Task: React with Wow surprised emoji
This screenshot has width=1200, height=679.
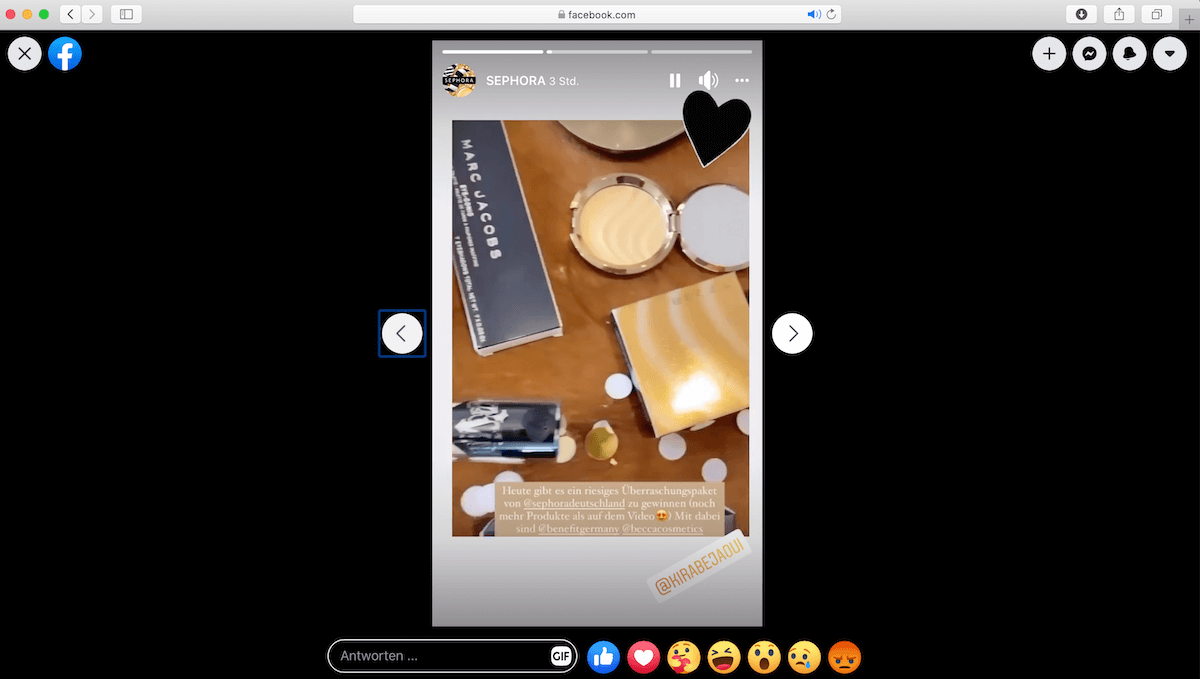Action: point(764,657)
